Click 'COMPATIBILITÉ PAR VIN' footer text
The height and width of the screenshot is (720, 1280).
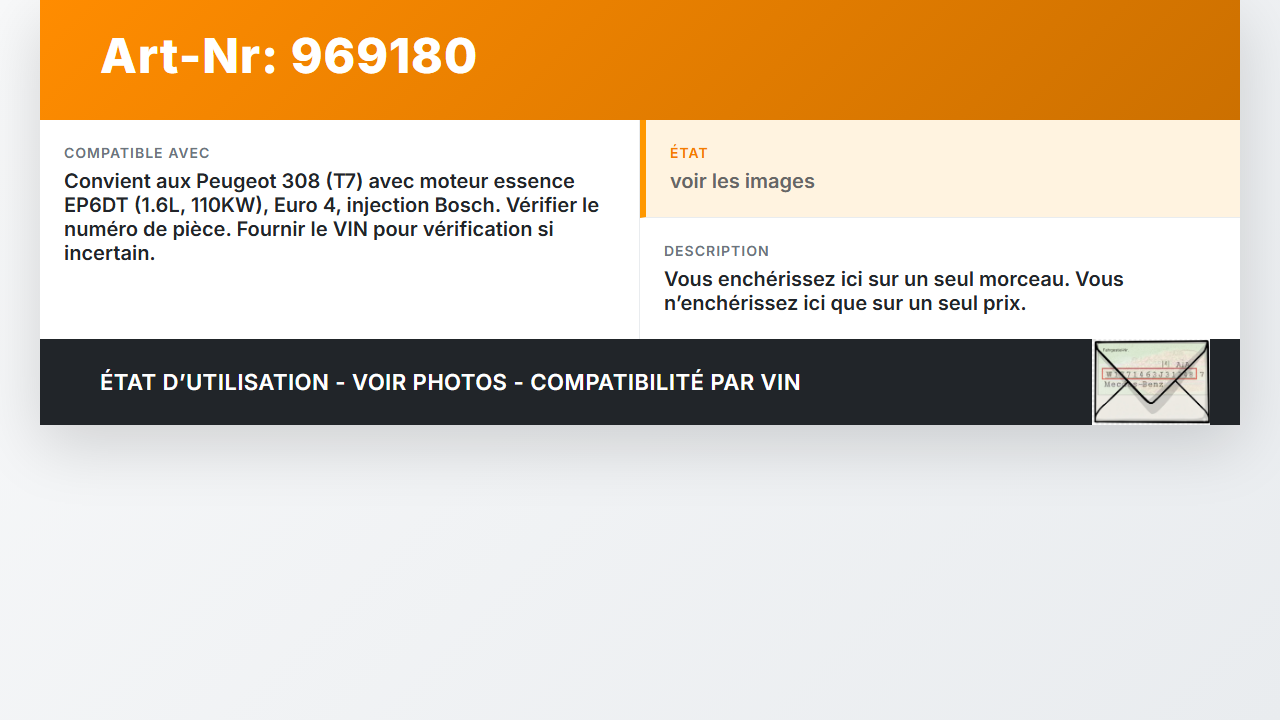(665, 382)
